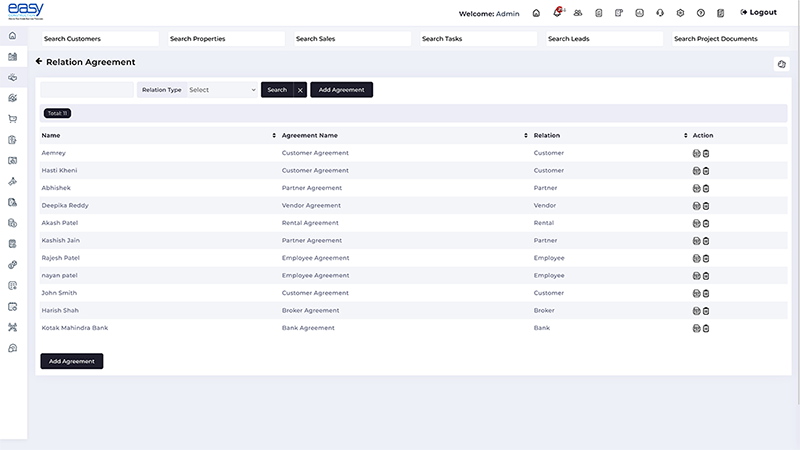
Task: Click the clipboard action icon for Aemrey
Action: point(706,154)
